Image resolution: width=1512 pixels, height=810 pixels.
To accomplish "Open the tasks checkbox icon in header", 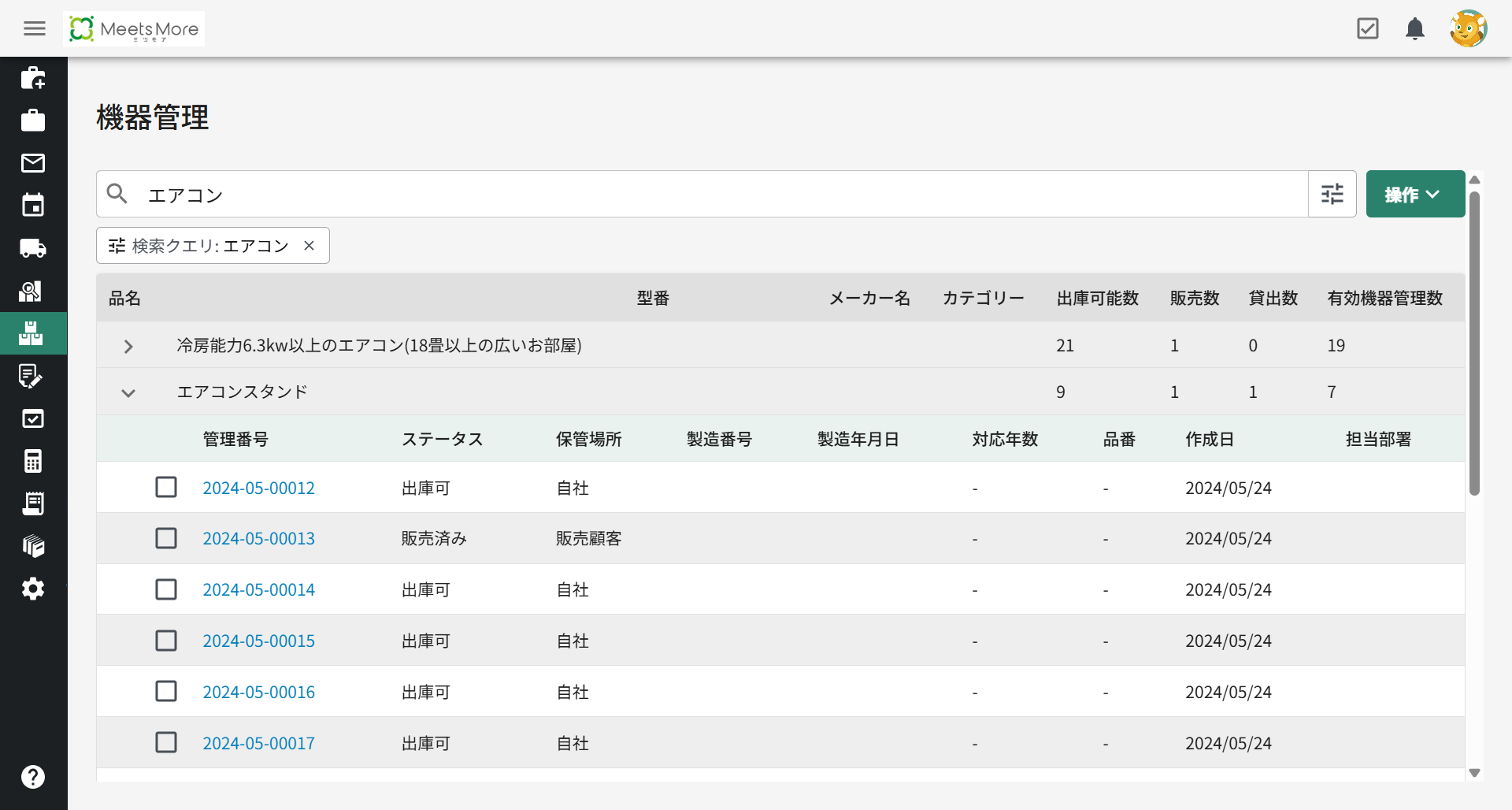I will pyautogui.click(x=1368, y=29).
